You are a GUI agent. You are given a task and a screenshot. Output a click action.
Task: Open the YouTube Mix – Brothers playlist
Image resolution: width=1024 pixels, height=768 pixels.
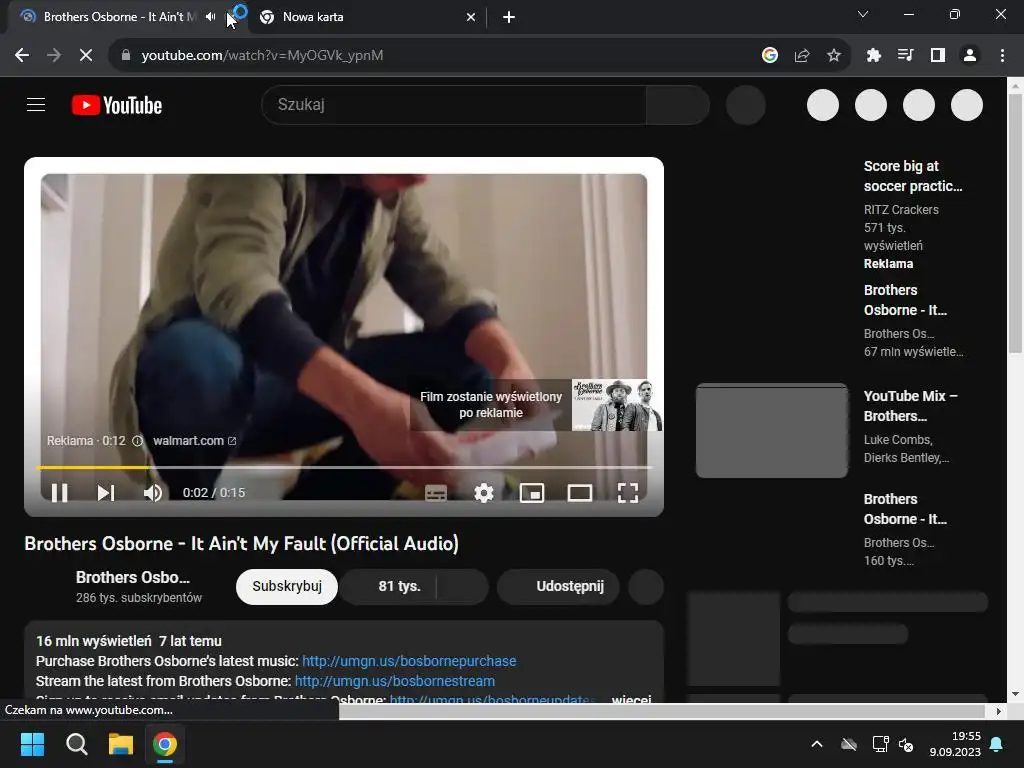click(910, 406)
